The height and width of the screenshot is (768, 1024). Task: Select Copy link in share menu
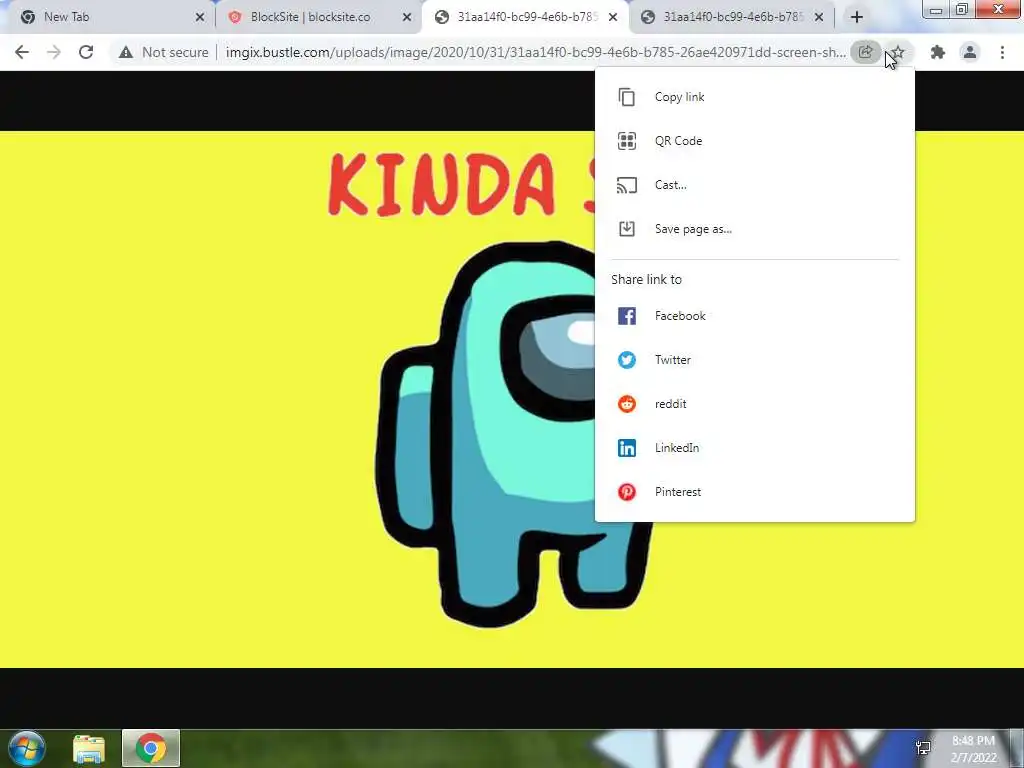pyautogui.click(x=754, y=97)
